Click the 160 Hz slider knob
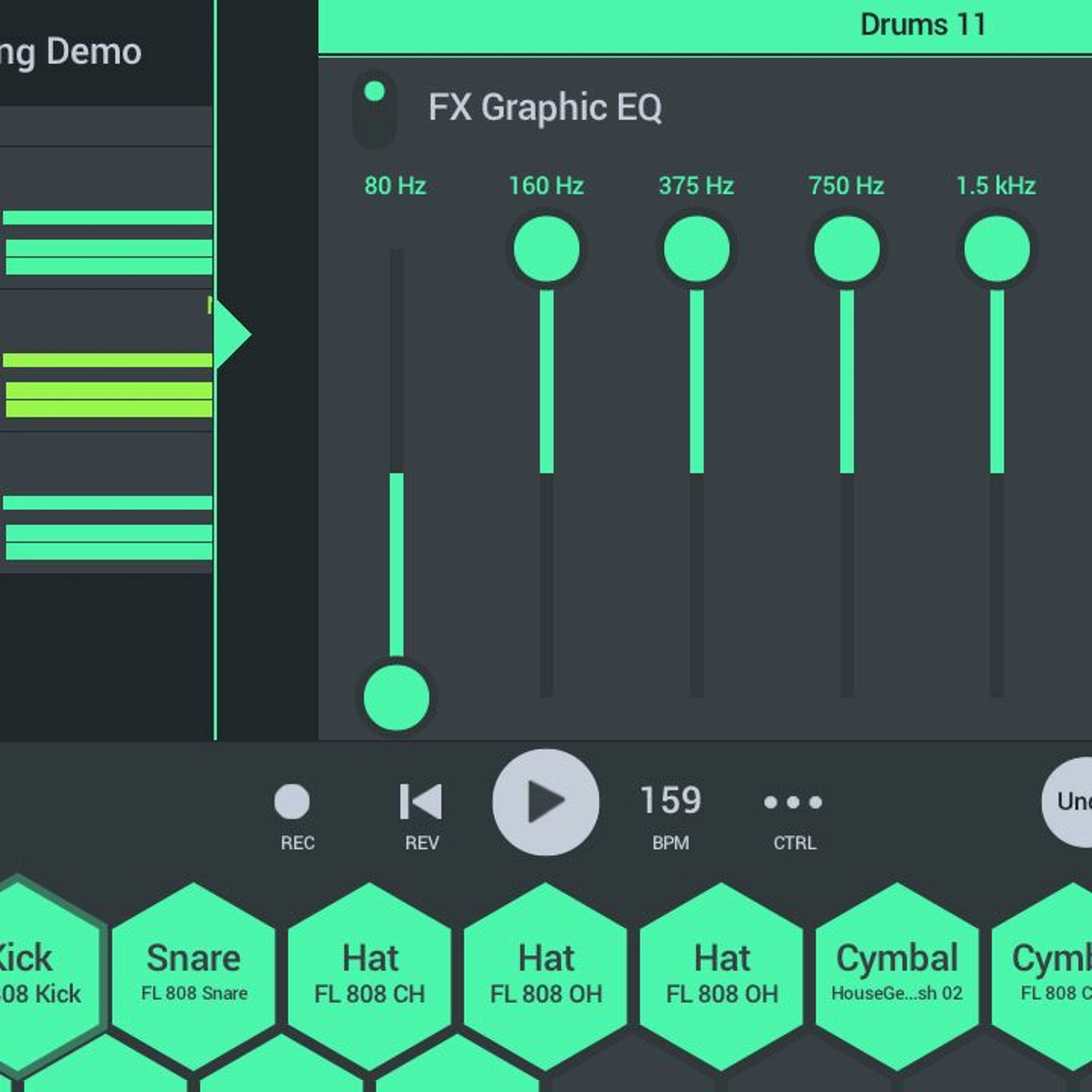This screenshot has width=1092, height=1092. click(547, 249)
